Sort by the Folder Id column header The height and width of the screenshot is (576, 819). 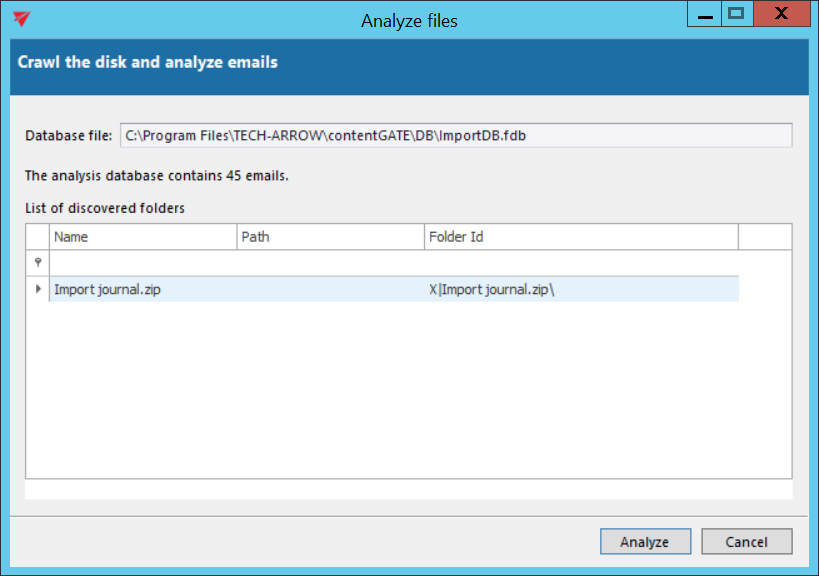tap(580, 237)
